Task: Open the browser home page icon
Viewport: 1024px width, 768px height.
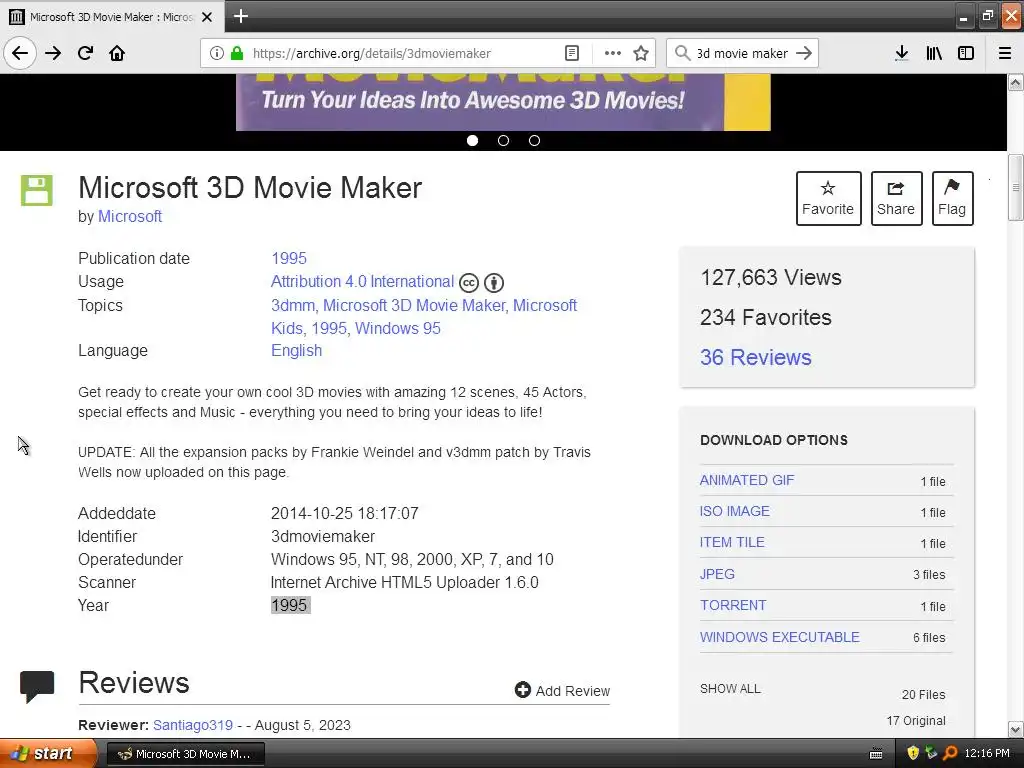Action: (117, 53)
